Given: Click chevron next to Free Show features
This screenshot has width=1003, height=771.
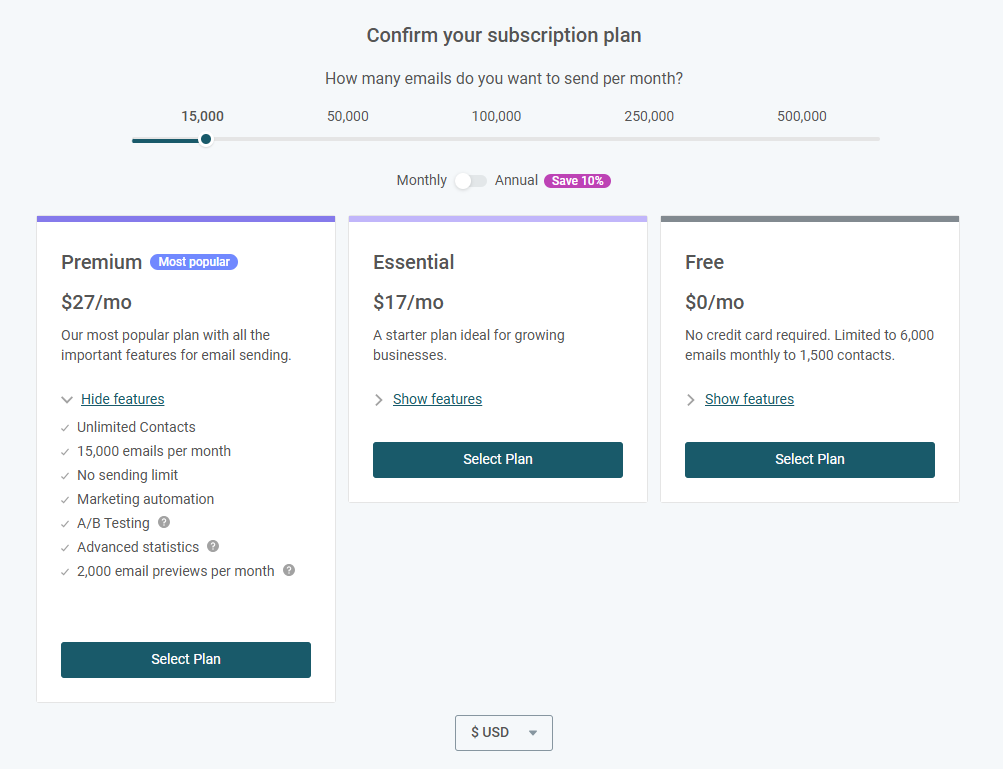Looking at the screenshot, I should [691, 400].
